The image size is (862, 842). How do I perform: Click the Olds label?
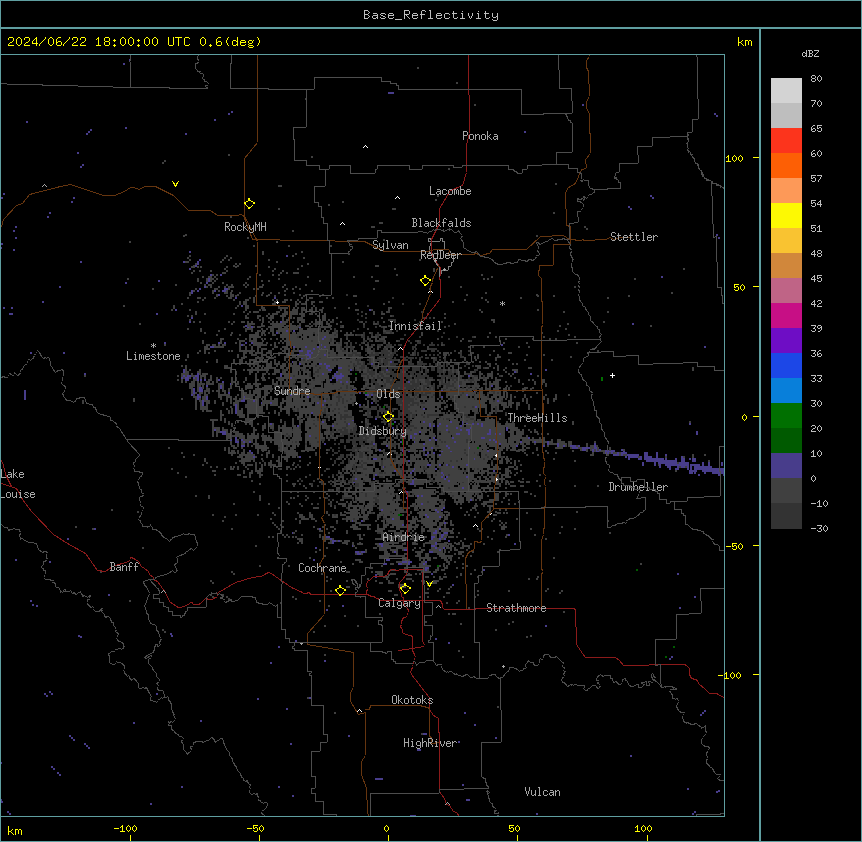coord(388,394)
